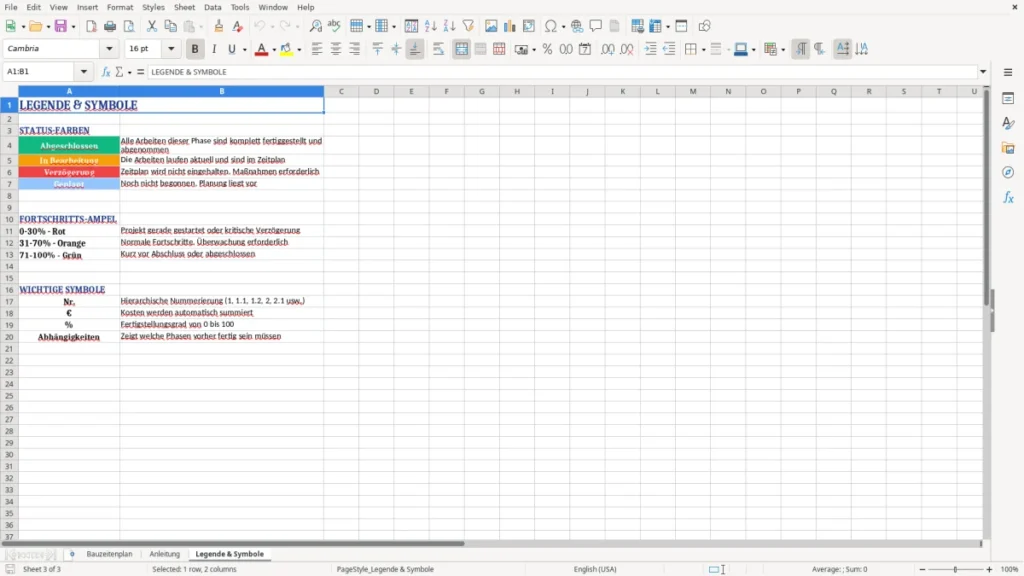Screen dimensions: 1024x576
Task: Toggle Align Right
Action: click(x=355, y=49)
